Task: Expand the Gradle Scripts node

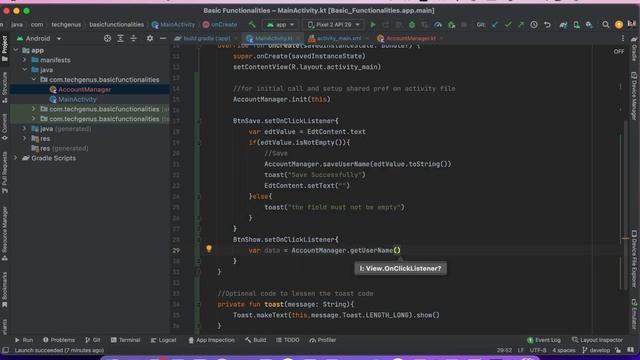Action: 16,158
